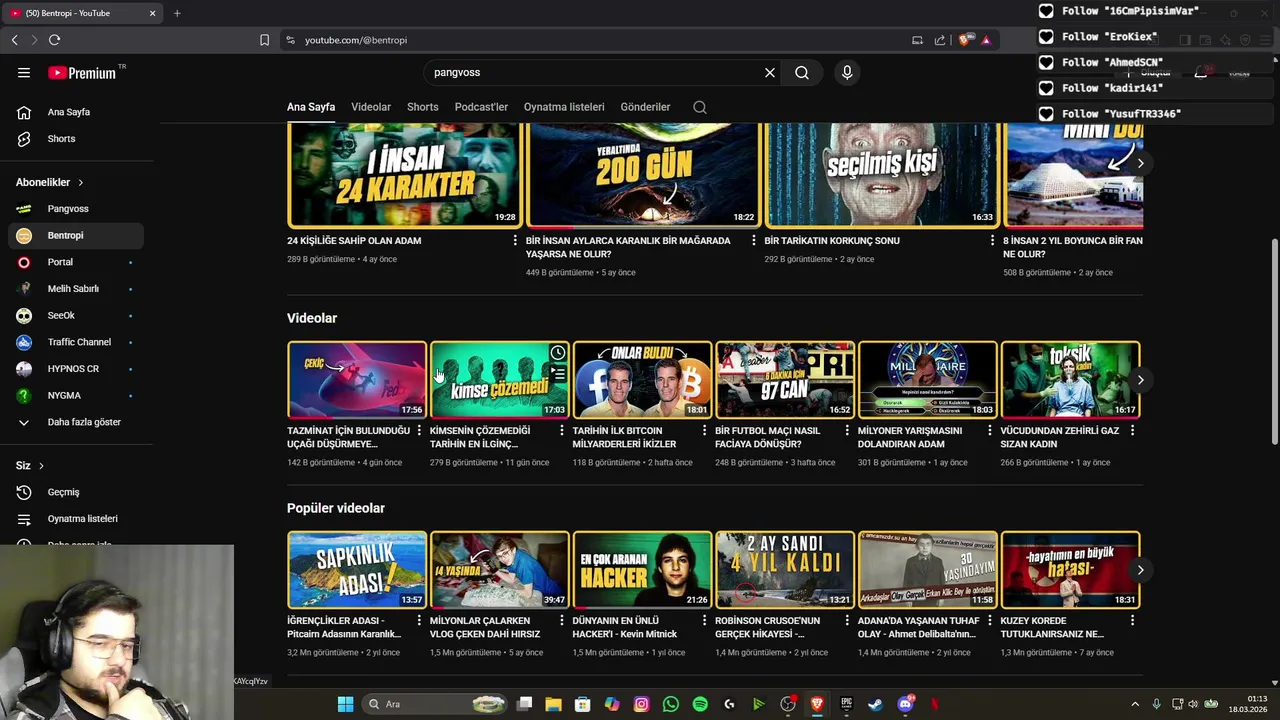Open channel search magnifier icon
The width and height of the screenshot is (1280, 720).
(700, 107)
